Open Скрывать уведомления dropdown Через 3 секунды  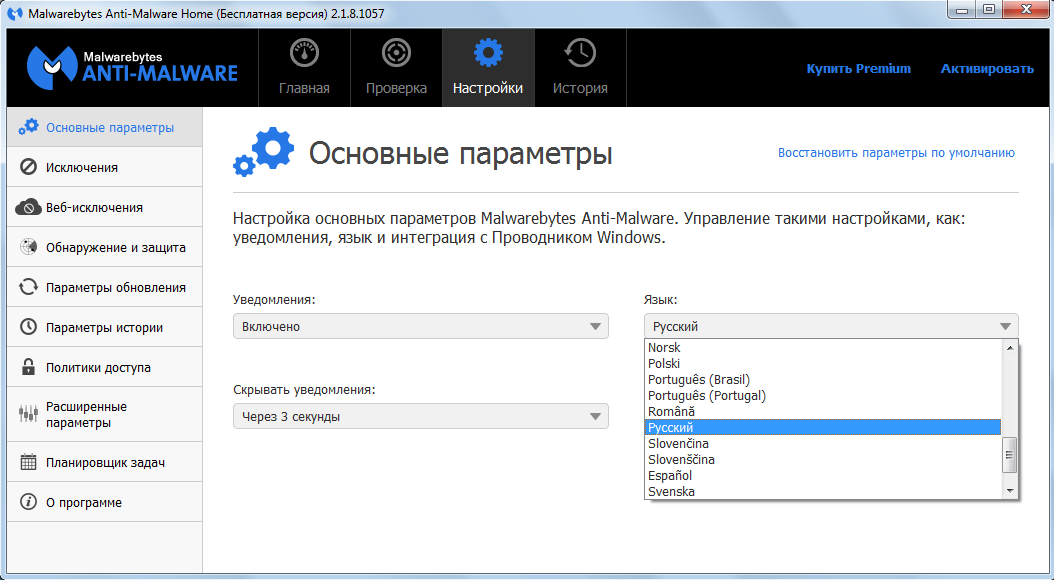tap(421, 417)
